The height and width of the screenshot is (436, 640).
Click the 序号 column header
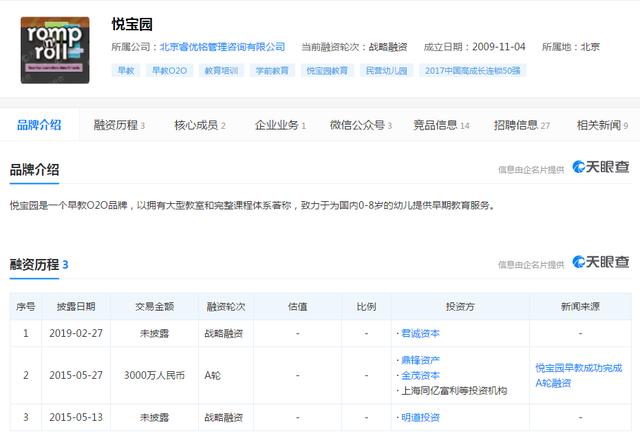click(x=26, y=307)
